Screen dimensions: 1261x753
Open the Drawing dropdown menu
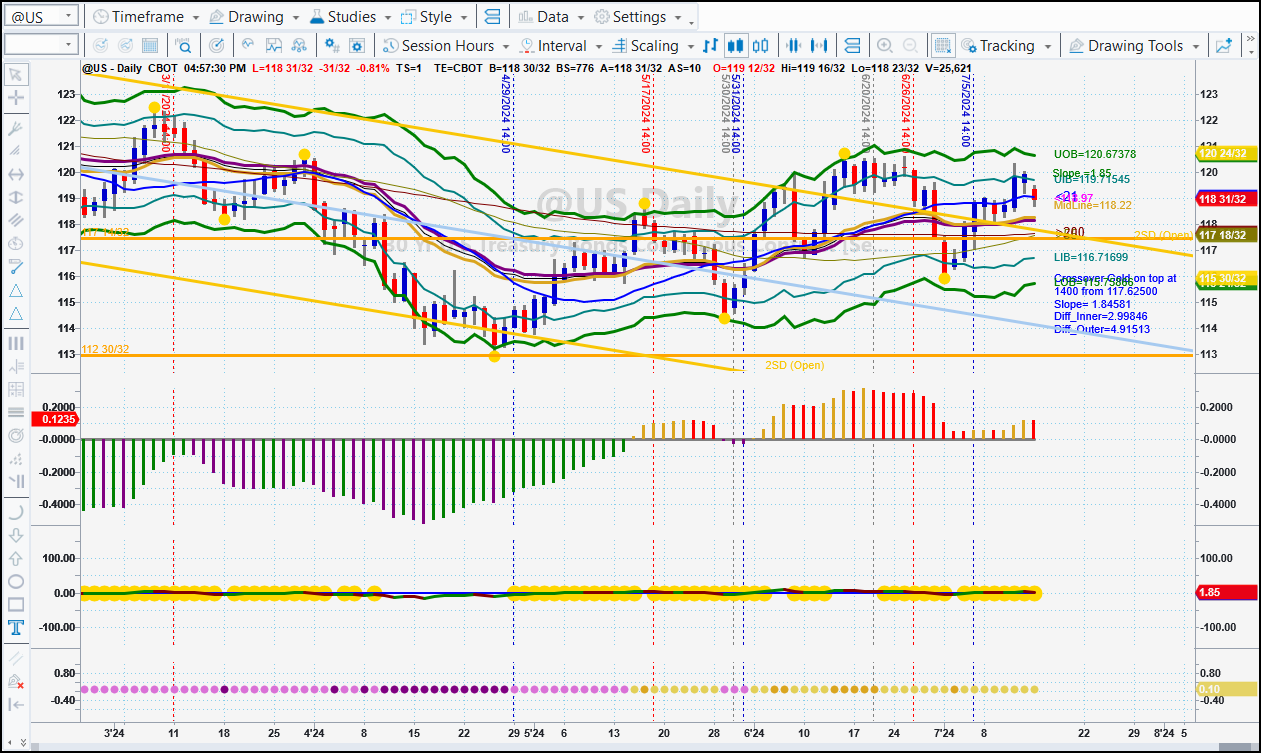pyautogui.click(x=254, y=17)
